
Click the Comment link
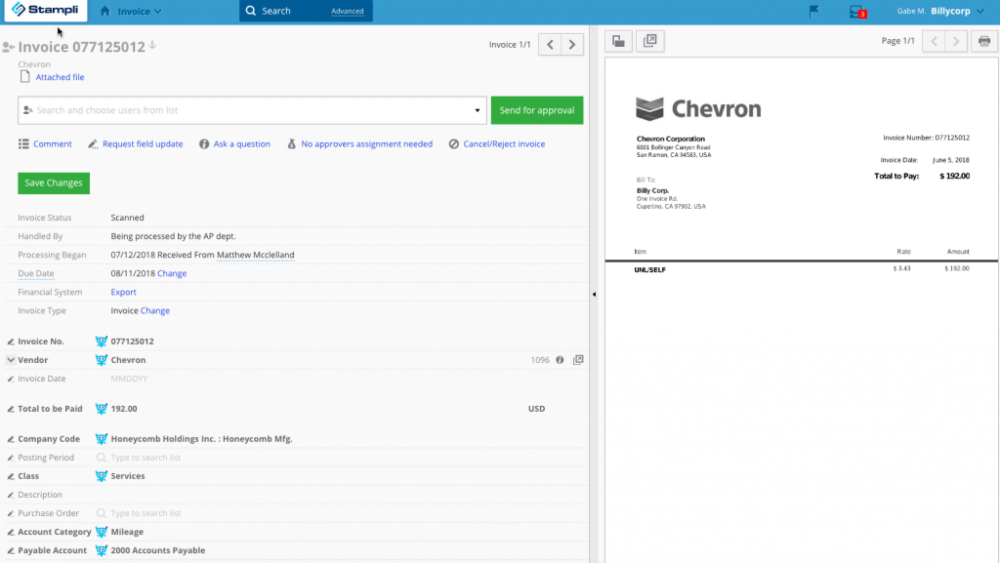point(52,144)
